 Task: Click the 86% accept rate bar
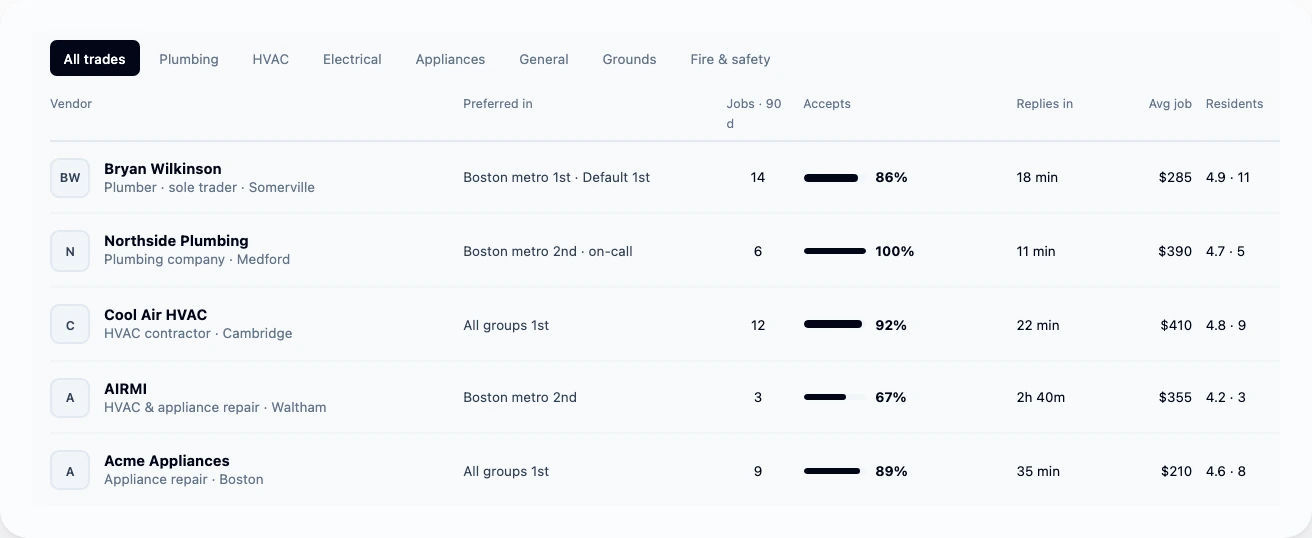coord(835,178)
